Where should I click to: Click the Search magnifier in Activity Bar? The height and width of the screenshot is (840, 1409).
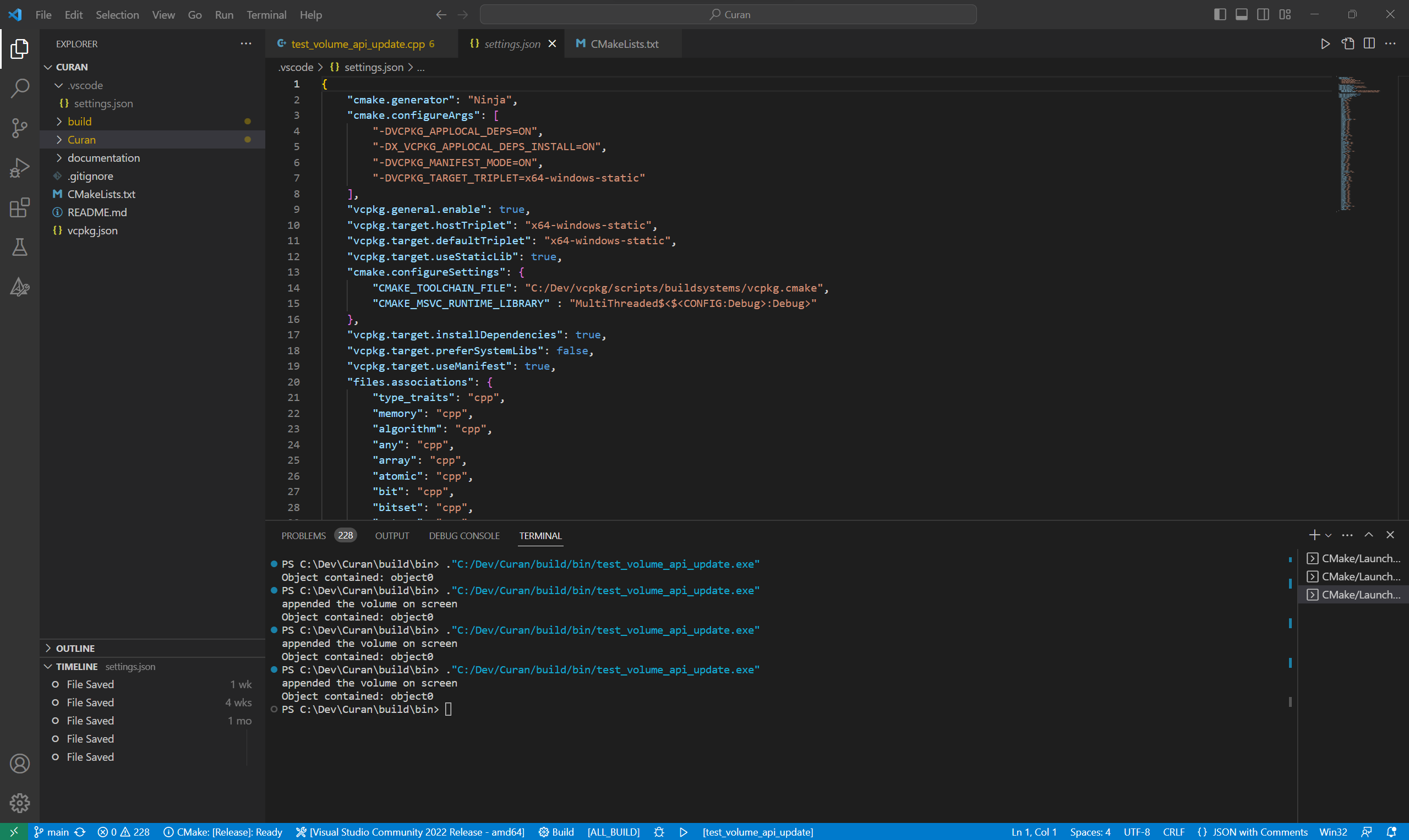19,89
